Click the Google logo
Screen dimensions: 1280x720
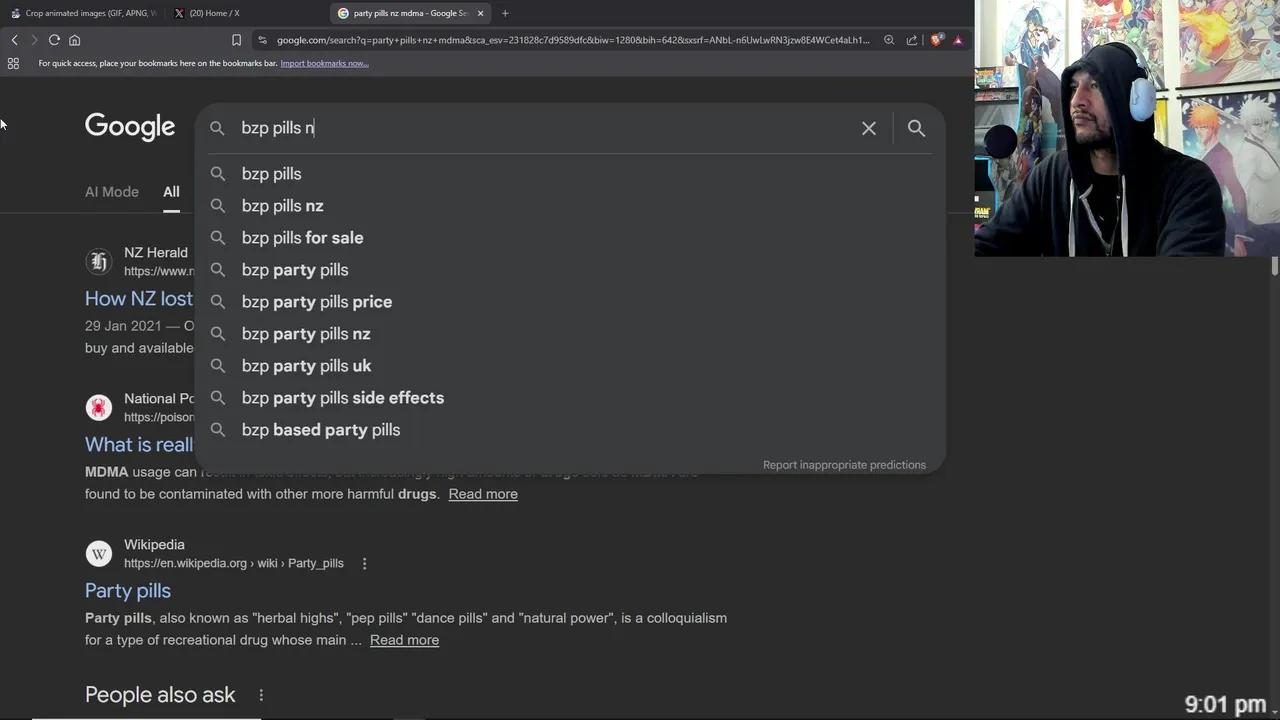click(130, 127)
